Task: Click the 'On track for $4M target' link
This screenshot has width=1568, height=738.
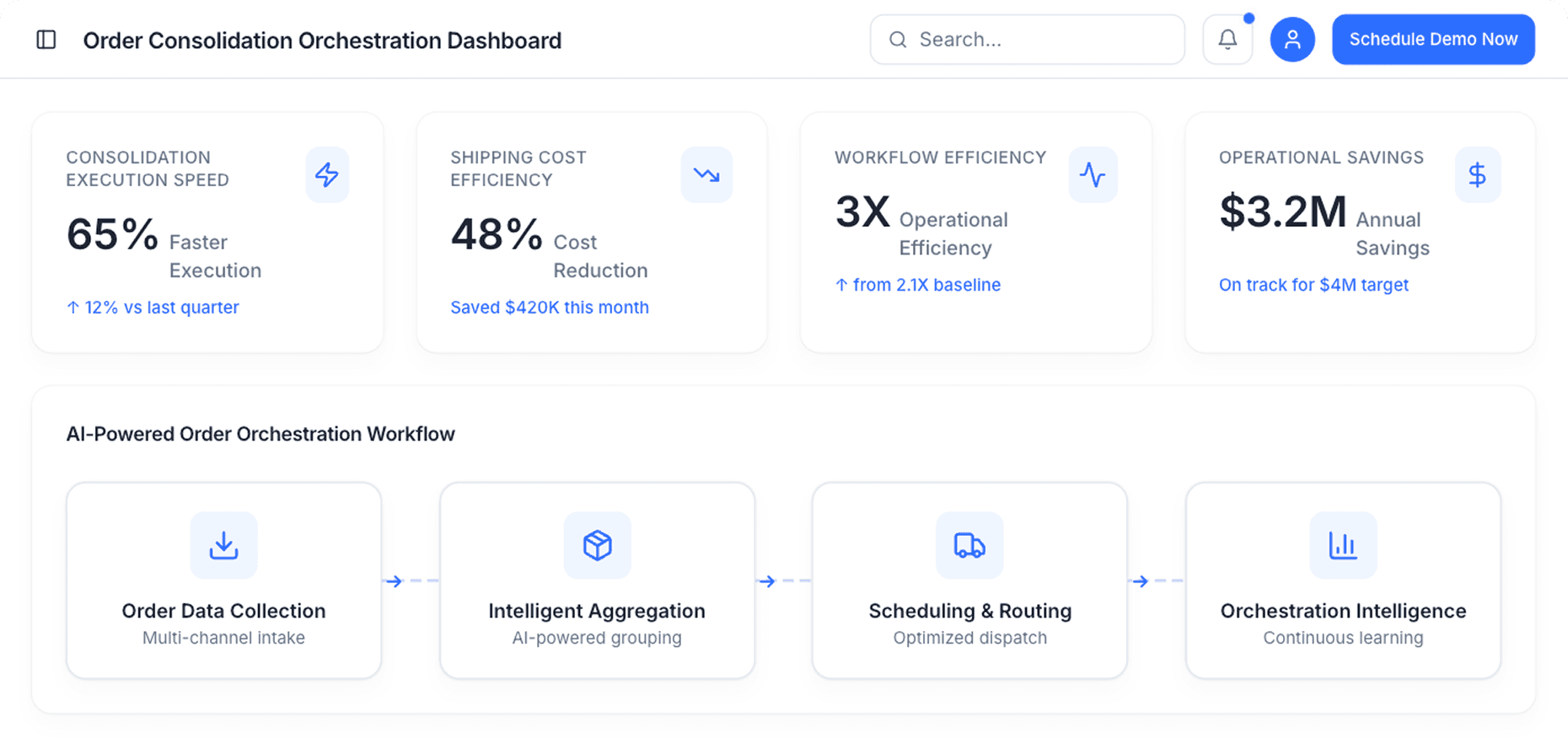Action: coord(1313,285)
